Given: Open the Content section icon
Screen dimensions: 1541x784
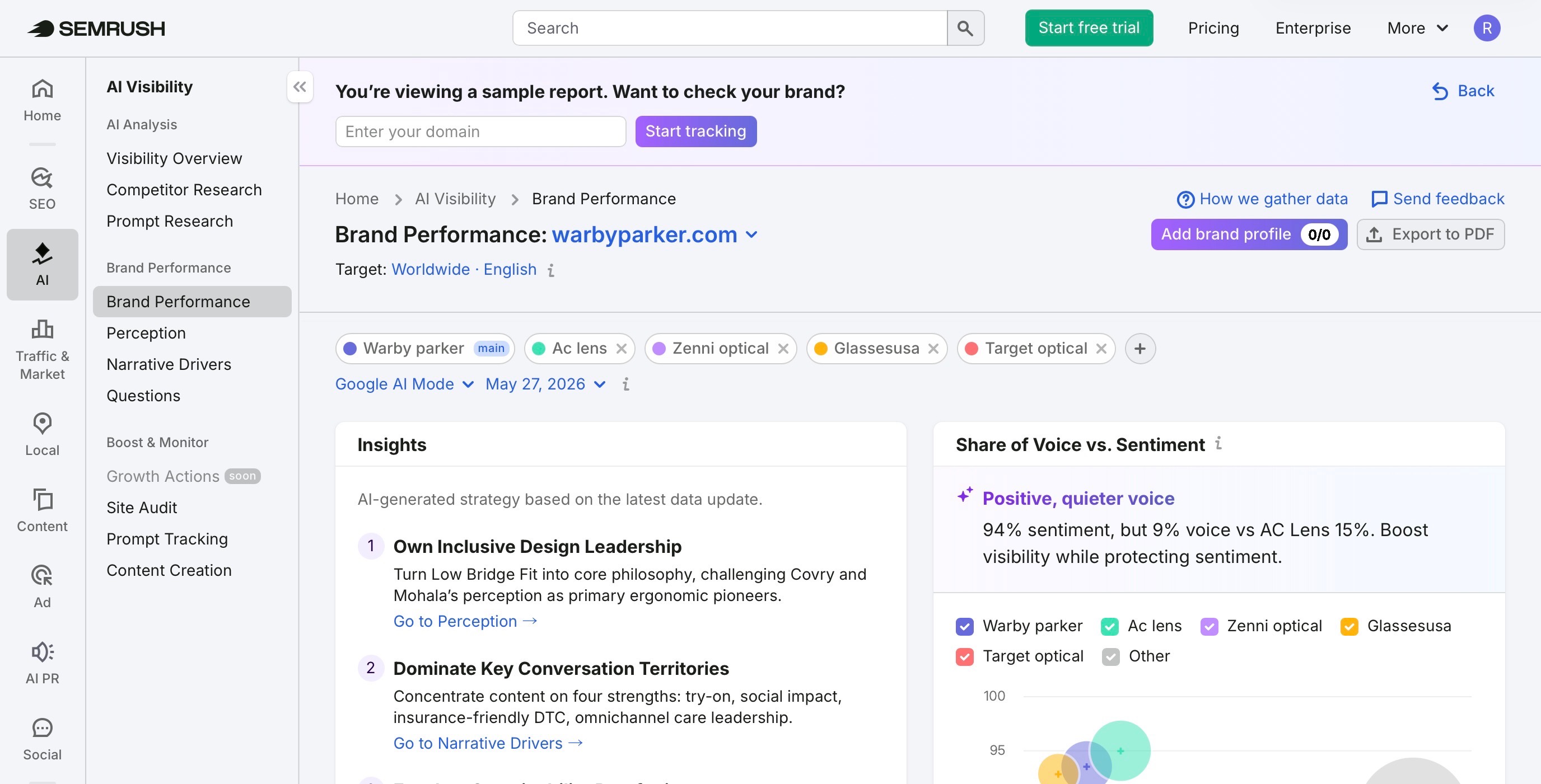Looking at the screenshot, I should [x=42, y=511].
